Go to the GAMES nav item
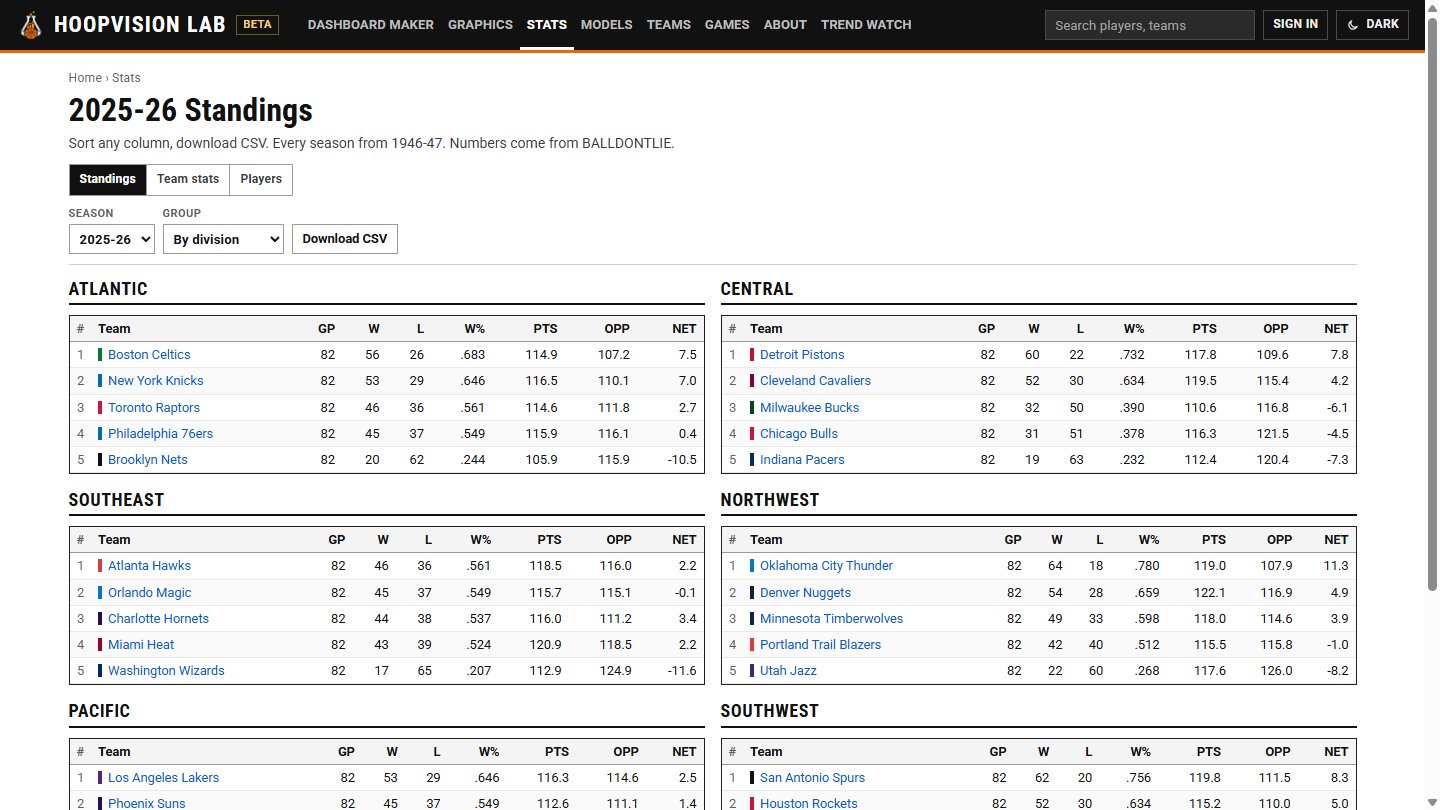1440x810 pixels. click(x=727, y=25)
